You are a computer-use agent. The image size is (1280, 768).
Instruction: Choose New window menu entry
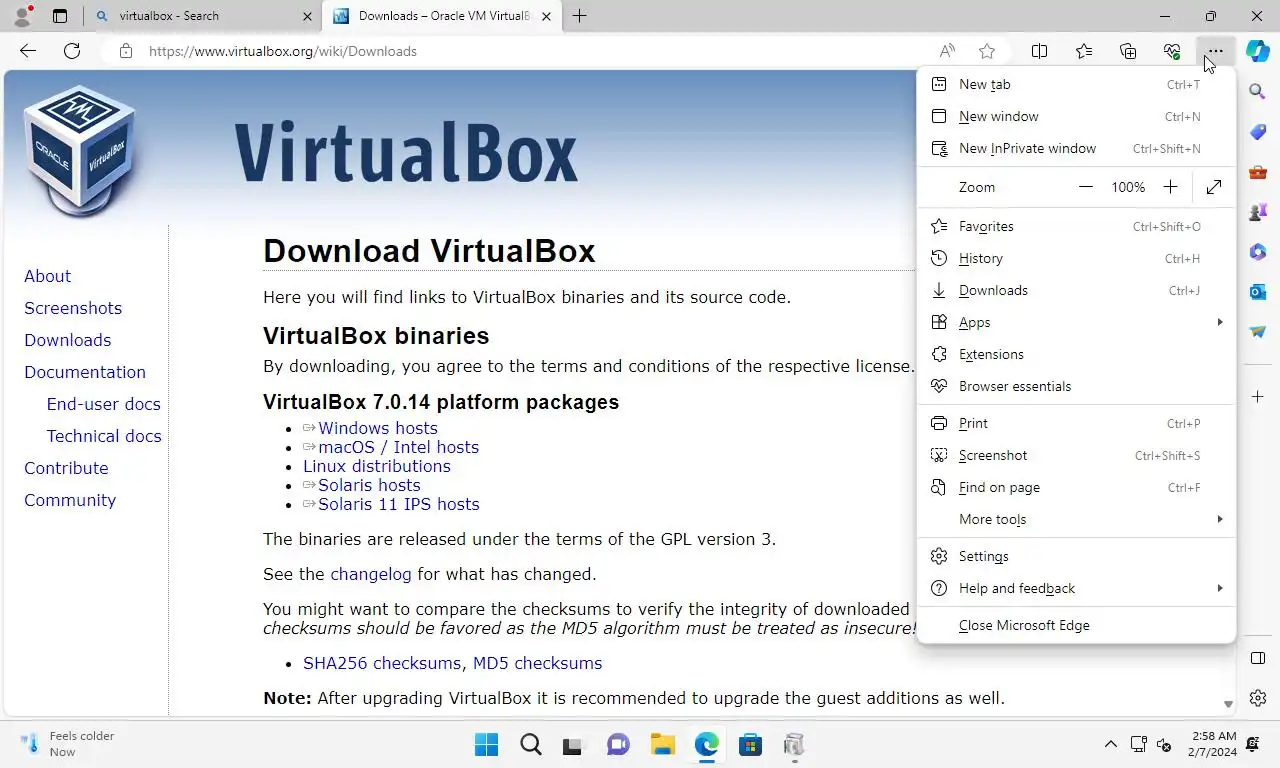click(x=1076, y=116)
